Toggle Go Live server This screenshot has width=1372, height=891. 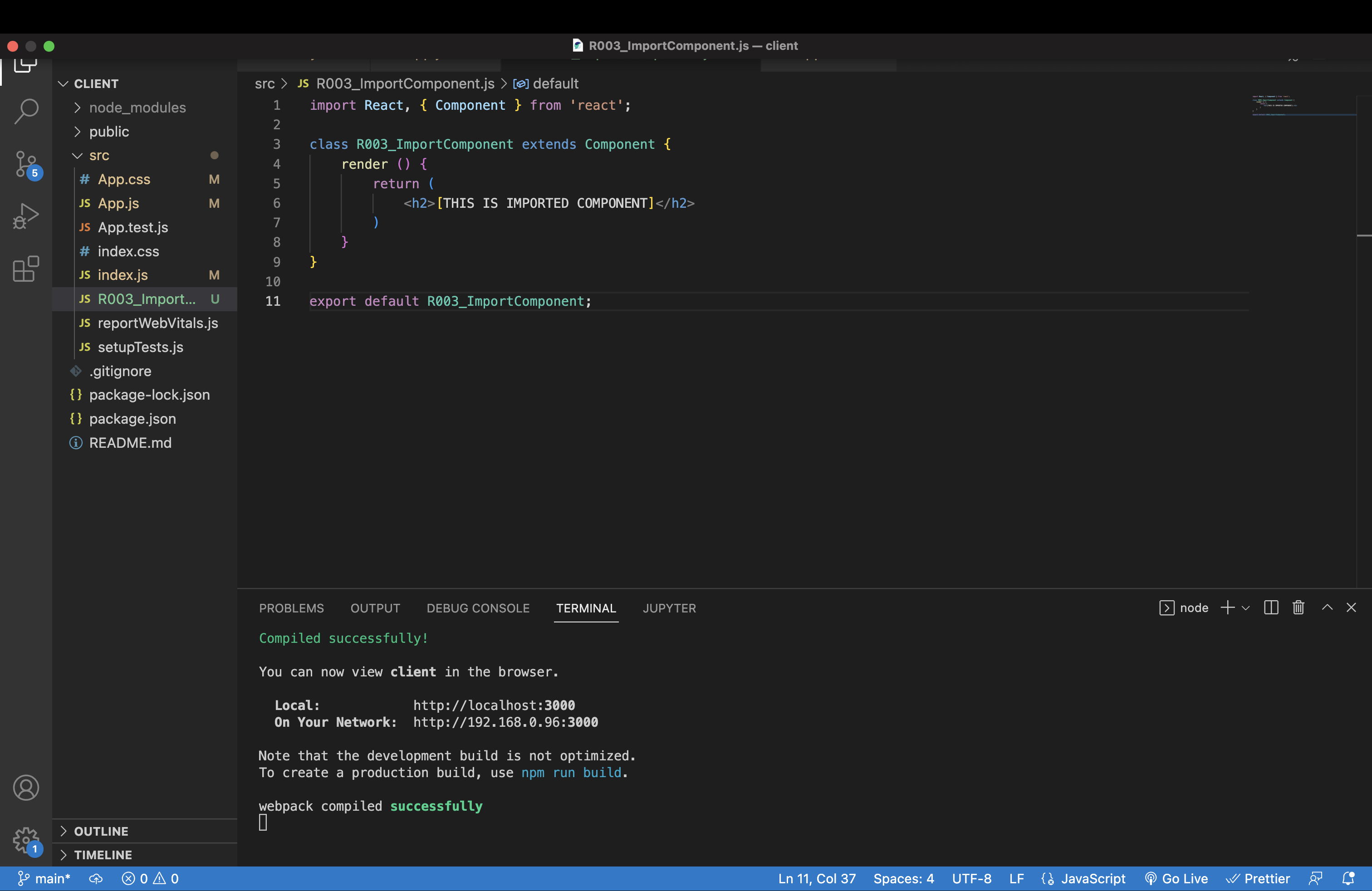pos(1176,878)
